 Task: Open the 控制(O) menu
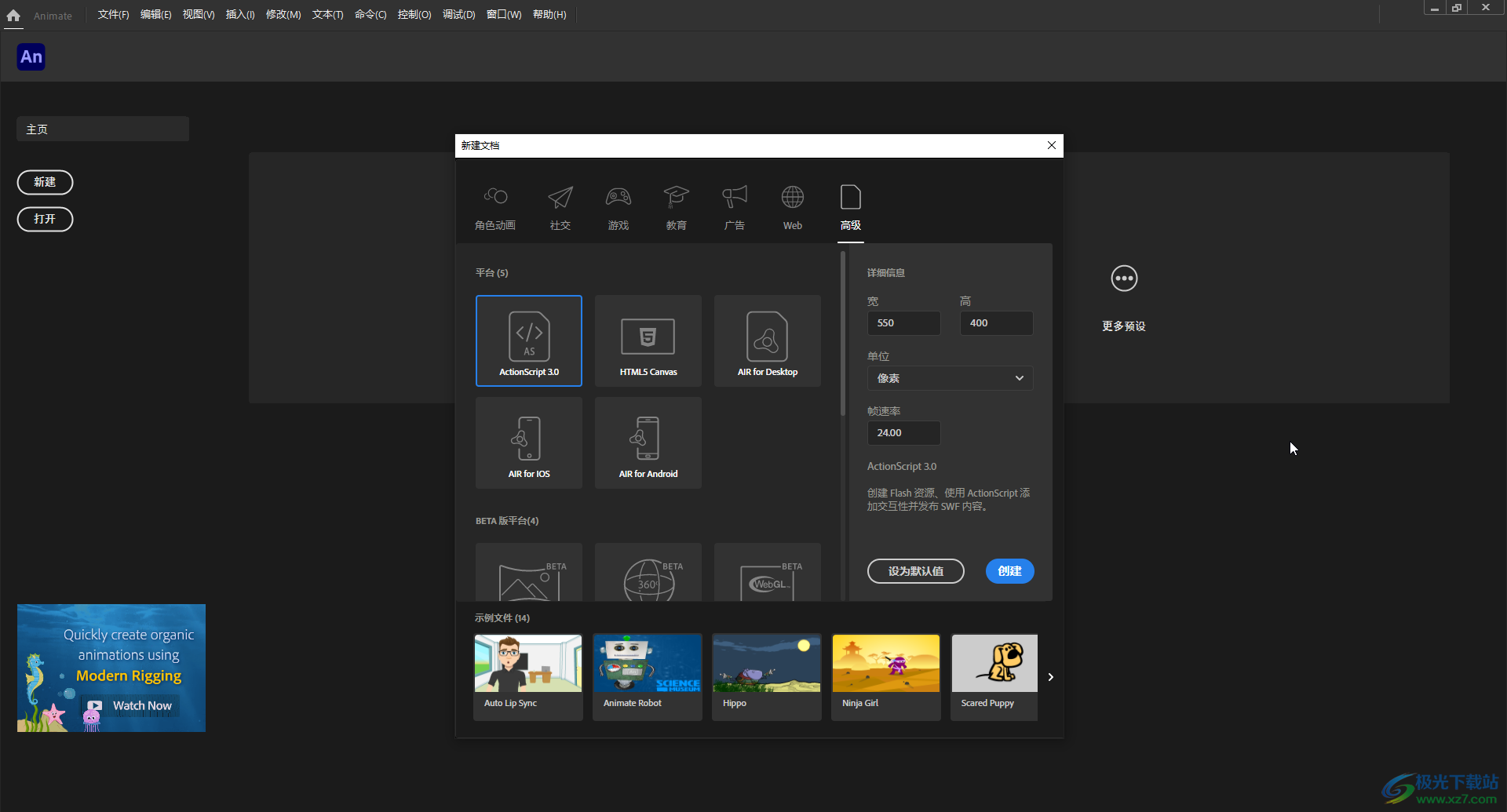[414, 15]
